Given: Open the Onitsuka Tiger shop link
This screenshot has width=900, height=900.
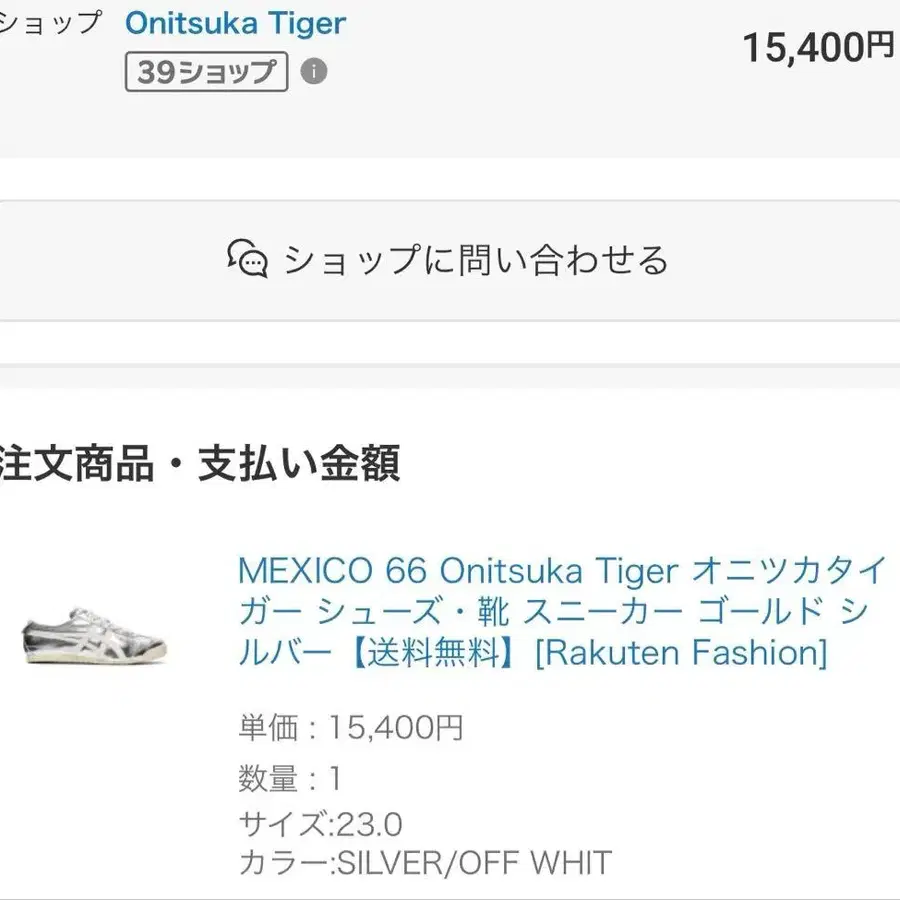Looking at the screenshot, I should 235,23.
